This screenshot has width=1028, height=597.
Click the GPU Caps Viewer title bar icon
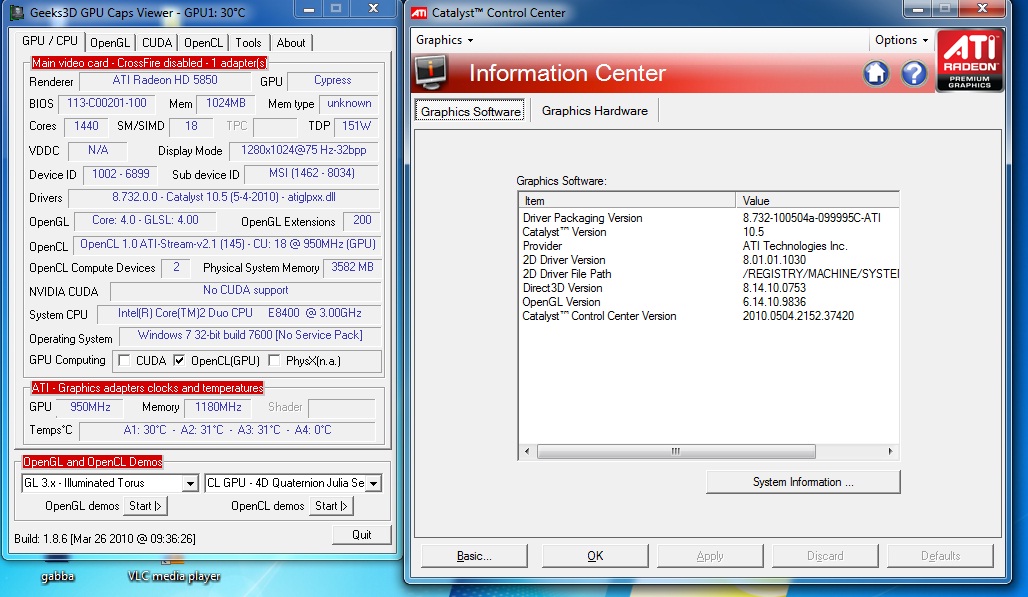16,12
